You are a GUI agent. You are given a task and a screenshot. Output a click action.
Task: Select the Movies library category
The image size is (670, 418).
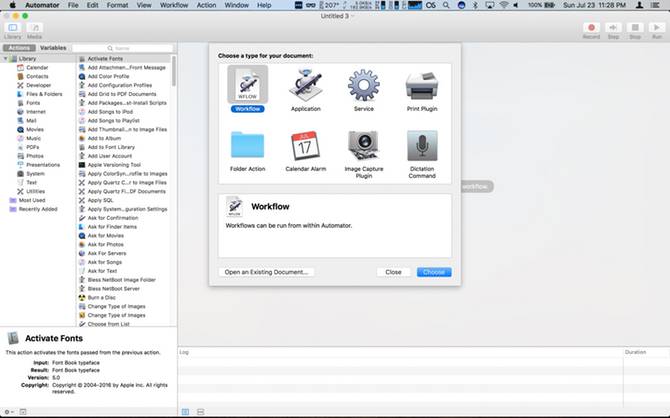click(x=35, y=130)
